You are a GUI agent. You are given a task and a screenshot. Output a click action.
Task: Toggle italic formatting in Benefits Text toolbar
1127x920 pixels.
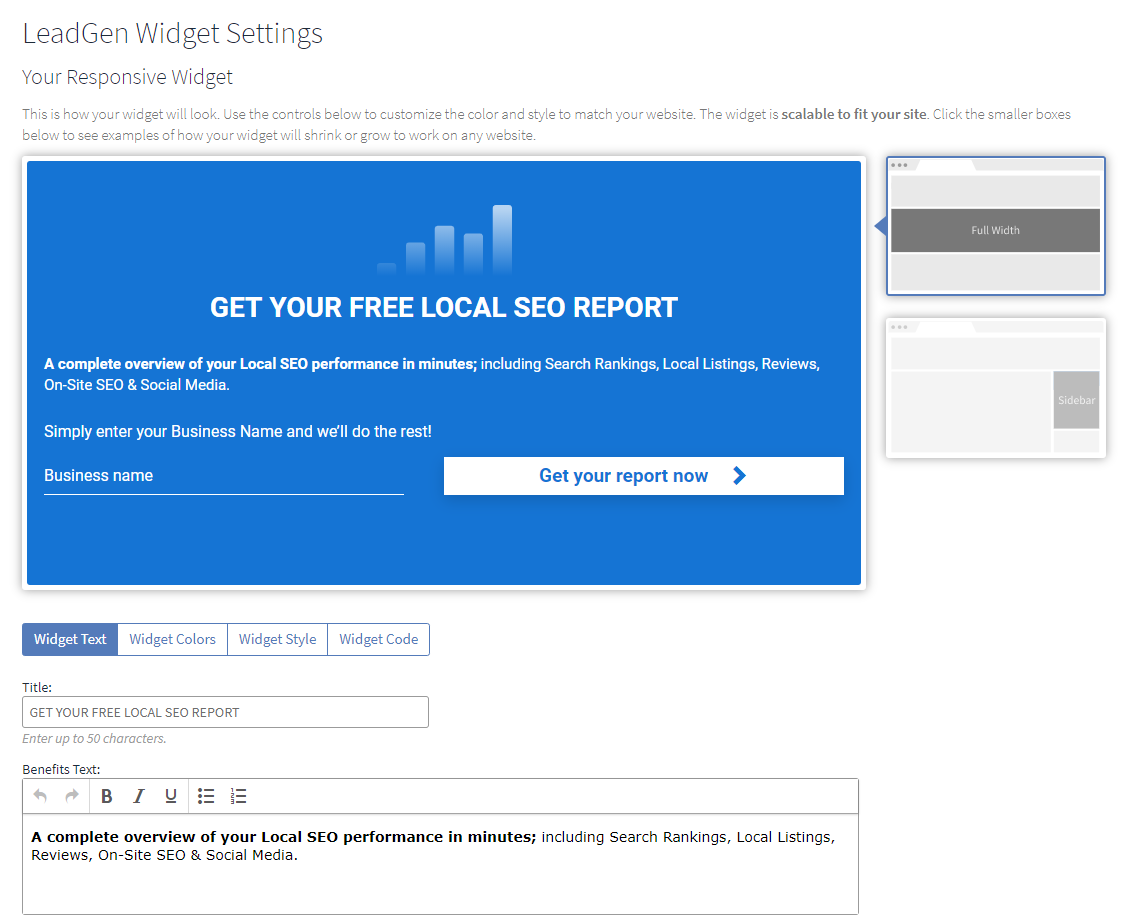click(139, 796)
